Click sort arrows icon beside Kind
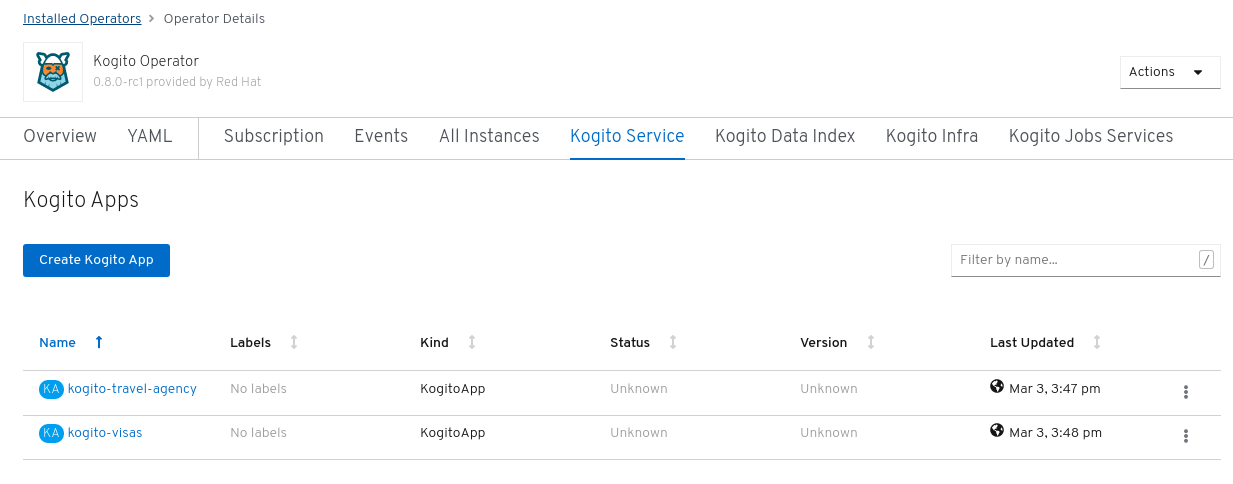 [472, 342]
